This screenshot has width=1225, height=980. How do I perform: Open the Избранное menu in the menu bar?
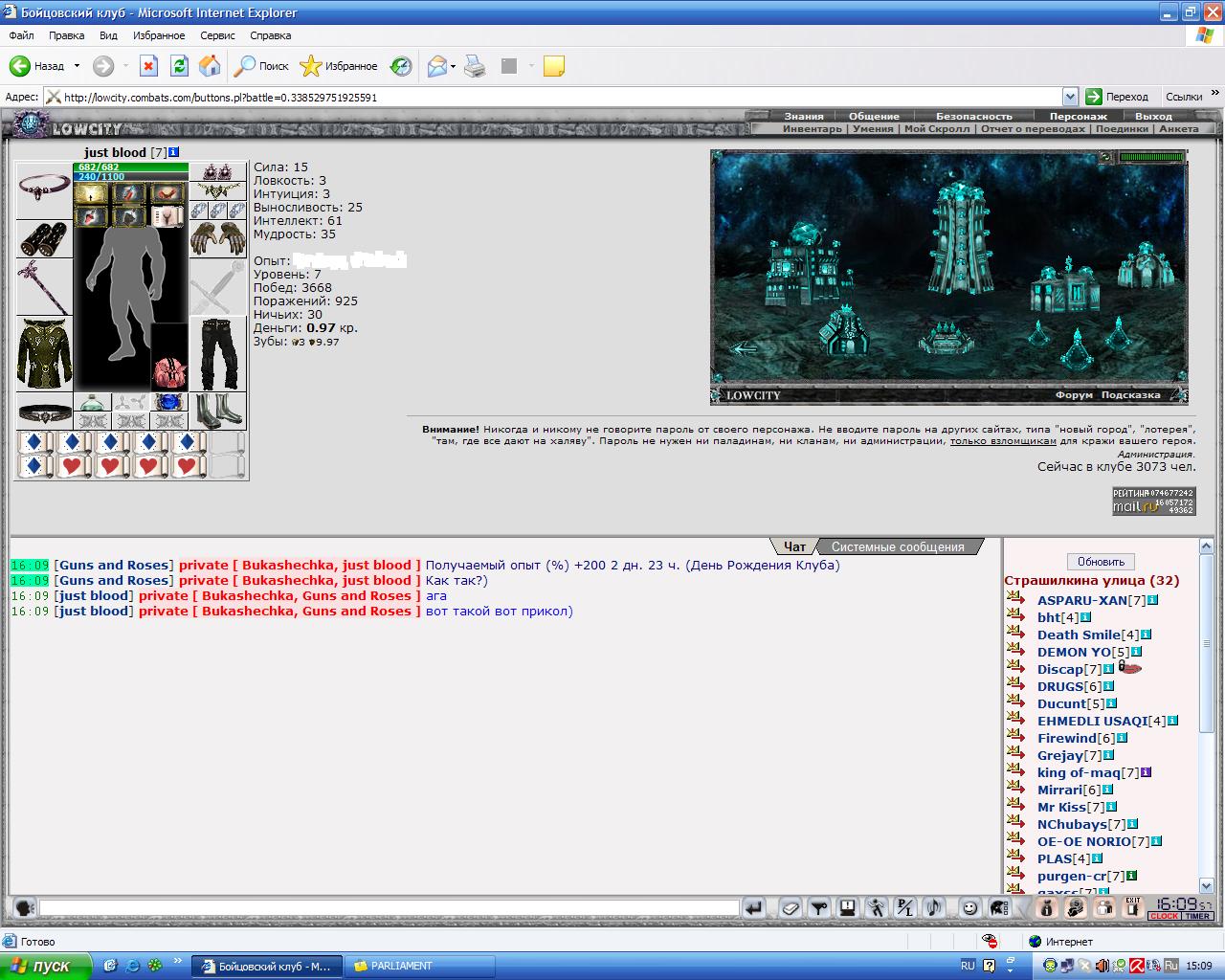point(159,35)
